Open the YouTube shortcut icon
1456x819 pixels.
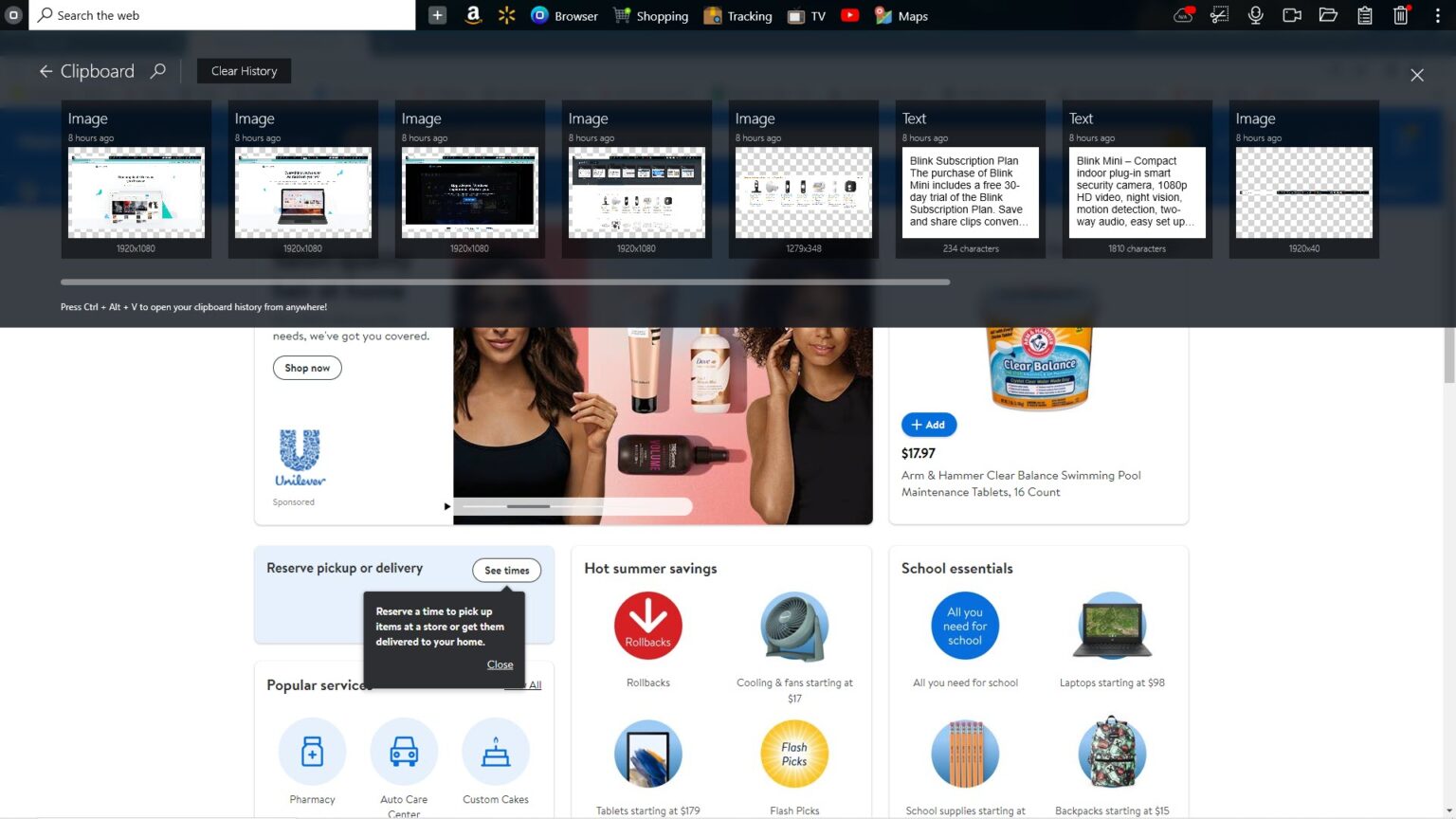pos(850,15)
